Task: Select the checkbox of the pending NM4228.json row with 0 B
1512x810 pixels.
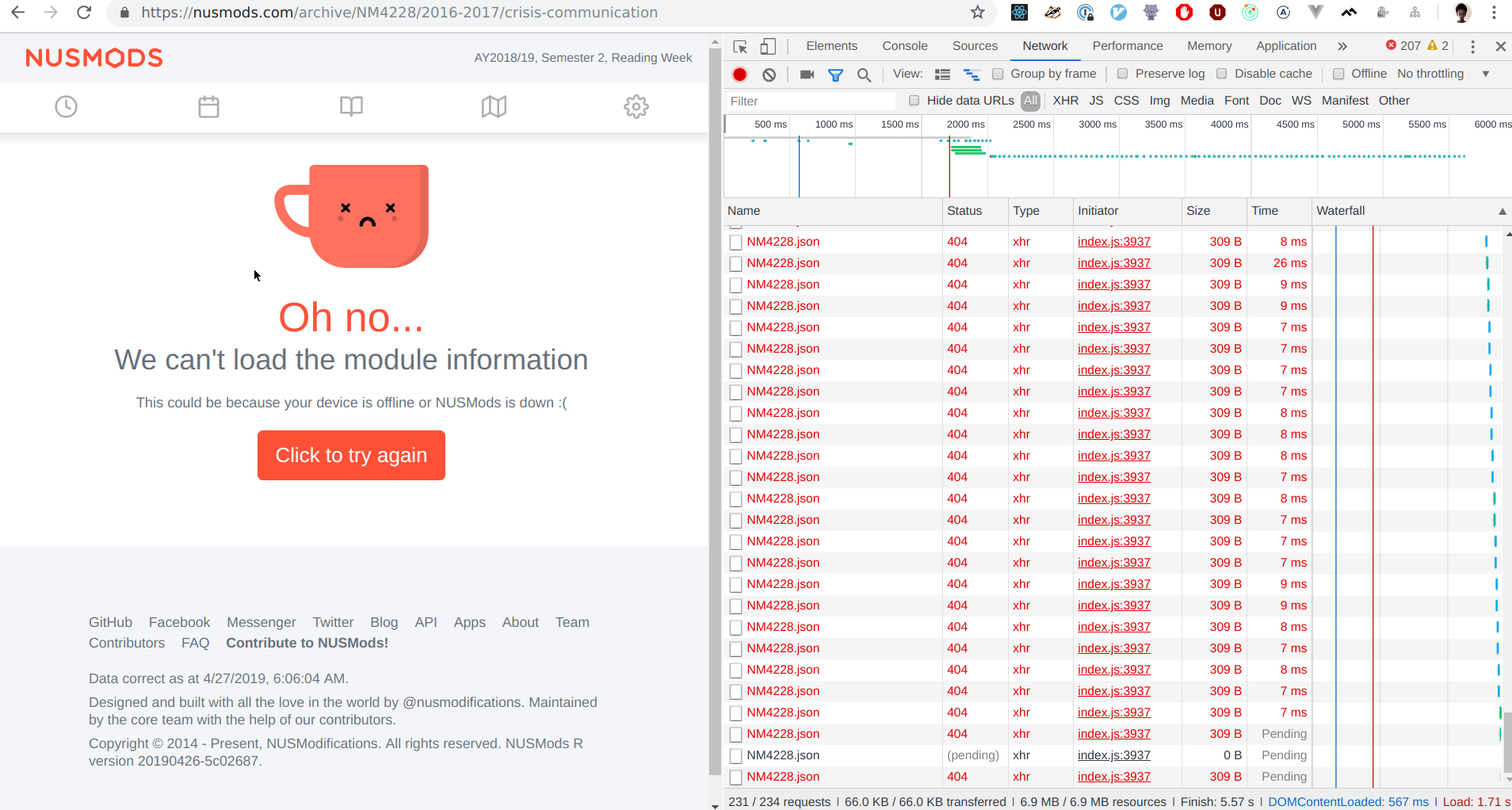Action: pyautogui.click(x=735, y=756)
